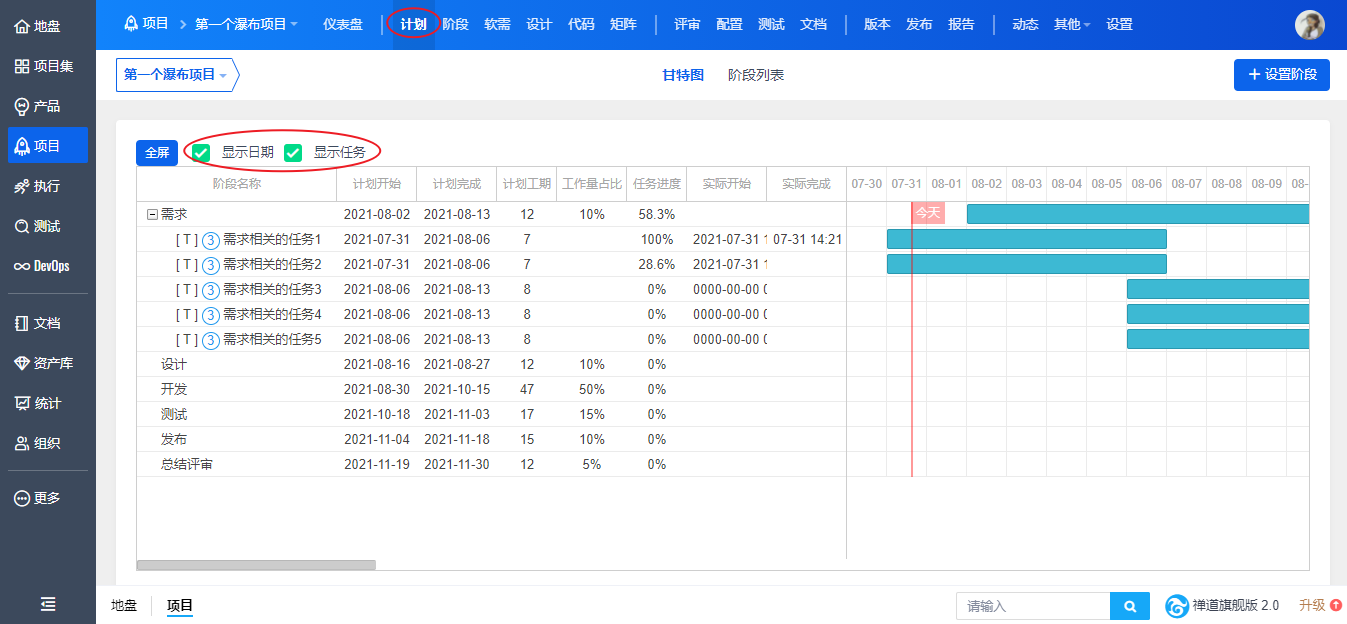Uncheck the 显示日期 checkbox
The height and width of the screenshot is (624, 1347).
point(201,153)
